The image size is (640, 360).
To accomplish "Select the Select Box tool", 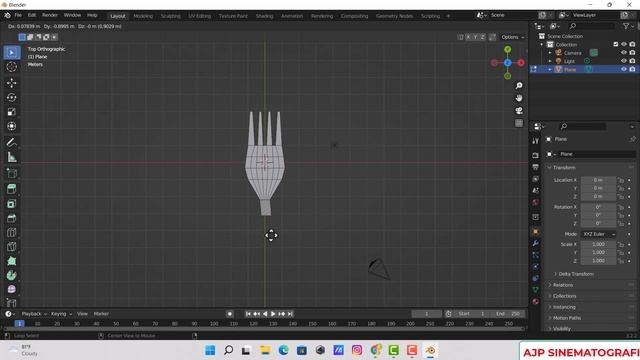I will point(11,53).
